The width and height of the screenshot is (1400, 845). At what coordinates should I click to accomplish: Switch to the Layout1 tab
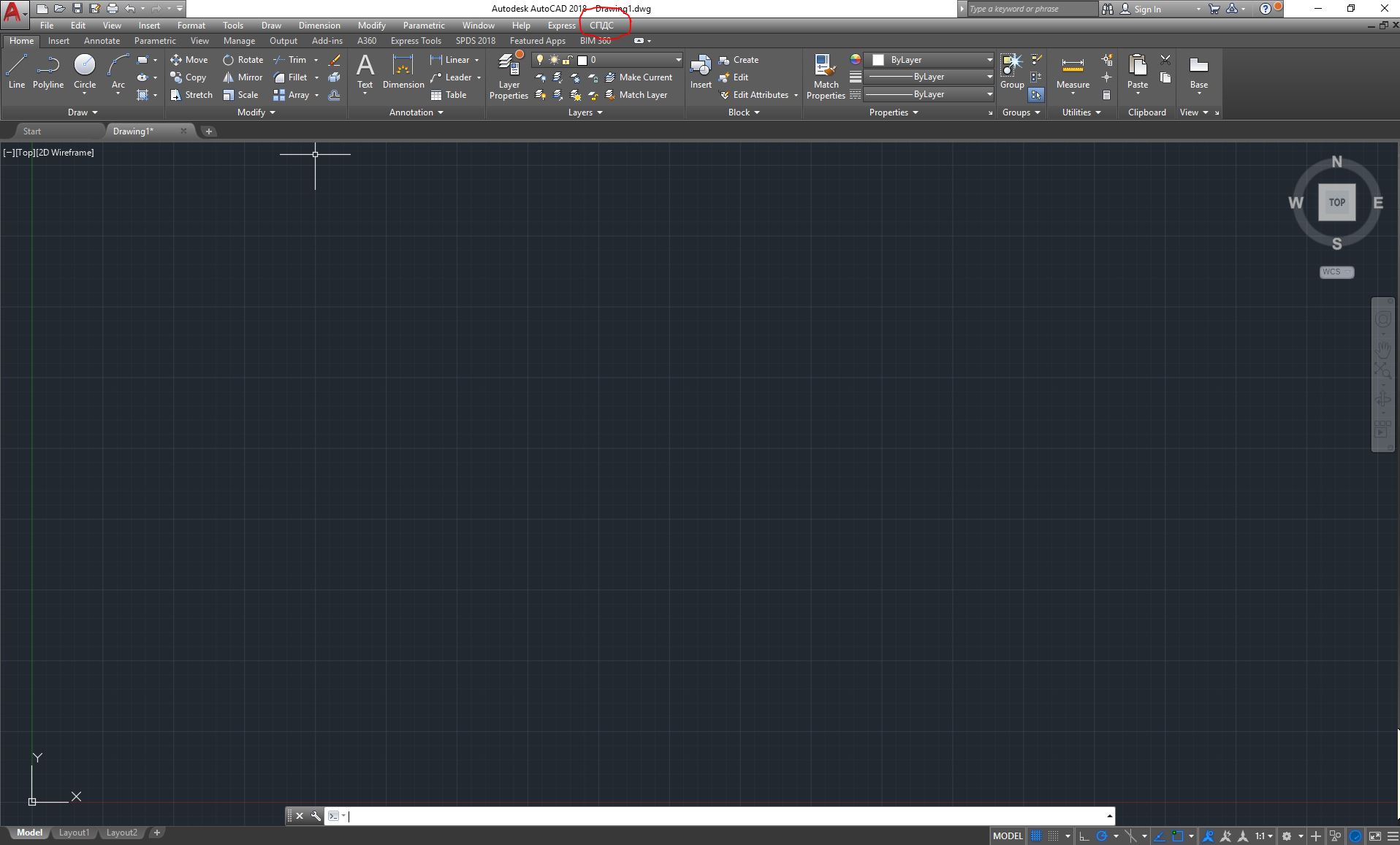tap(74, 833)
